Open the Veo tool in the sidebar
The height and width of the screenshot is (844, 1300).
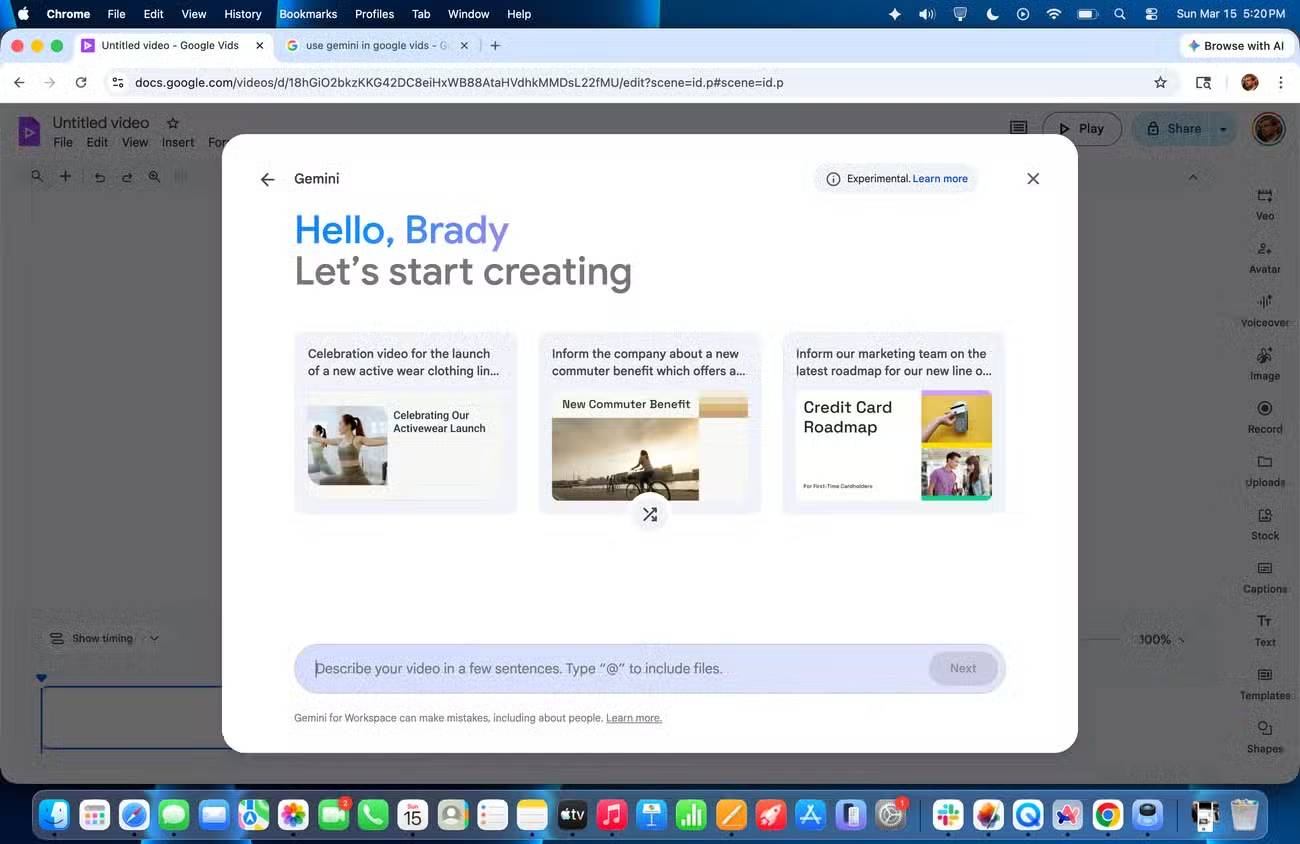[x=1265, y=203]
